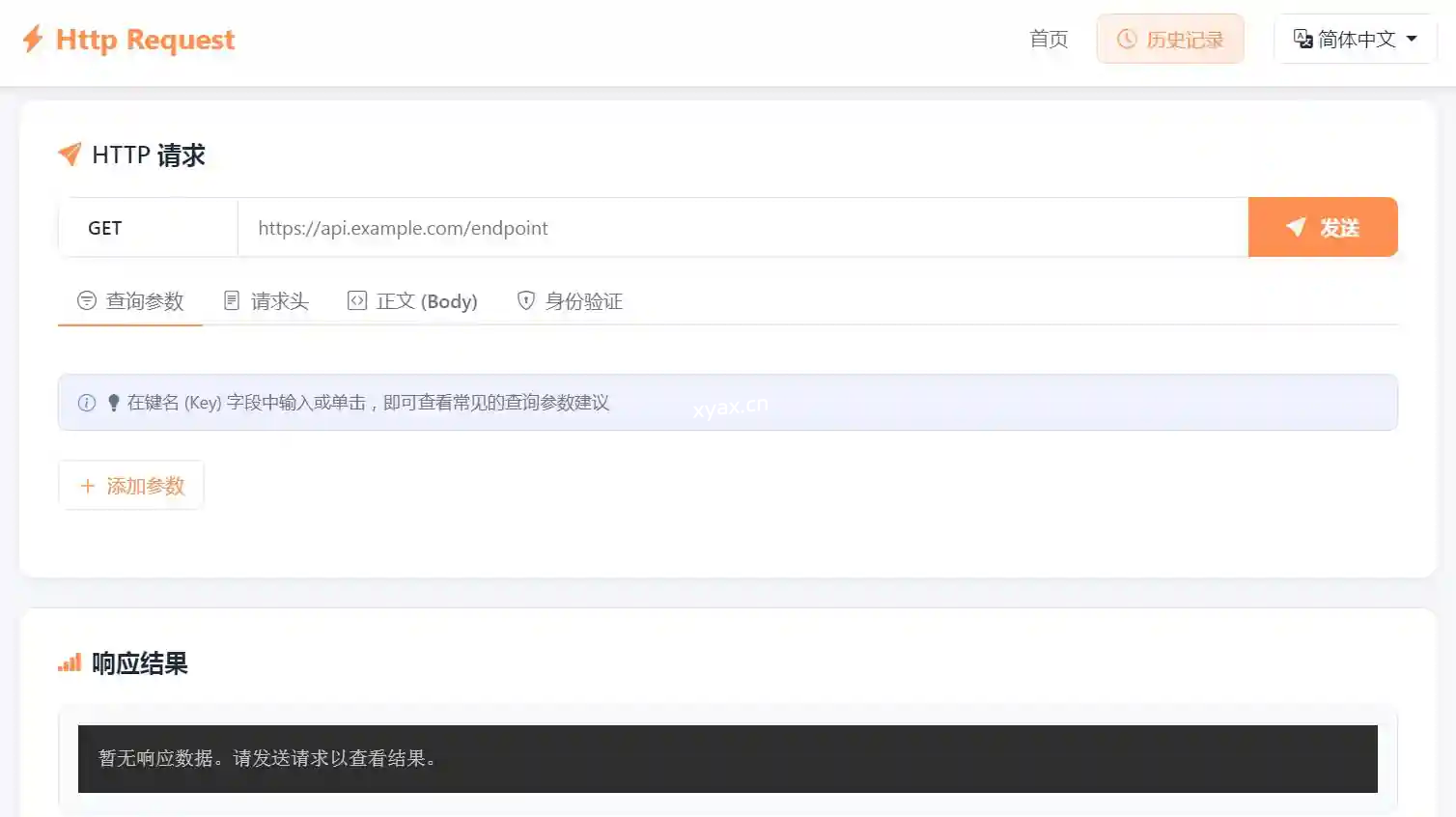Focus the URL endpoint input field
1456x817 pixels.
pyautogui.click(x=742, y=228)
